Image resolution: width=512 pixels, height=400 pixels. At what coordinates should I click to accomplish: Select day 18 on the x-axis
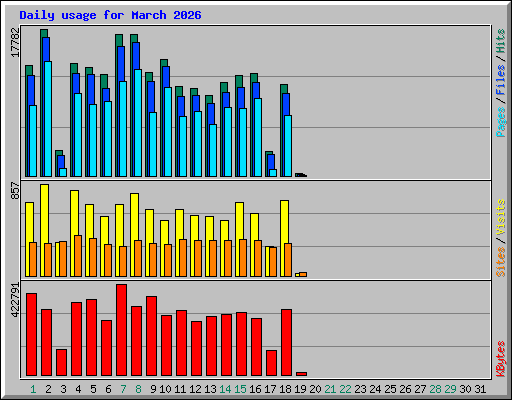click(285, 389)
